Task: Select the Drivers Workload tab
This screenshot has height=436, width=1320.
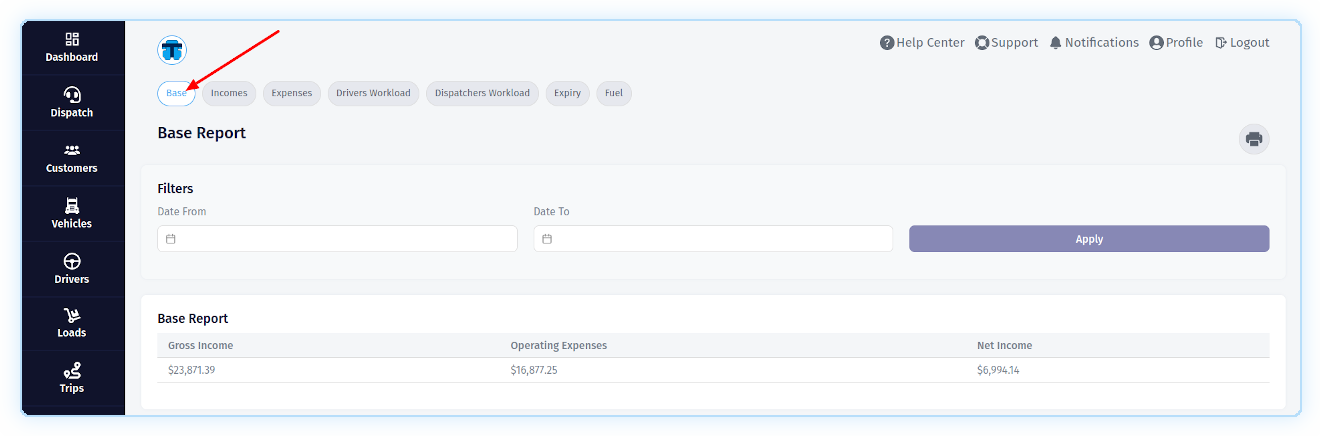Action: 373,93
